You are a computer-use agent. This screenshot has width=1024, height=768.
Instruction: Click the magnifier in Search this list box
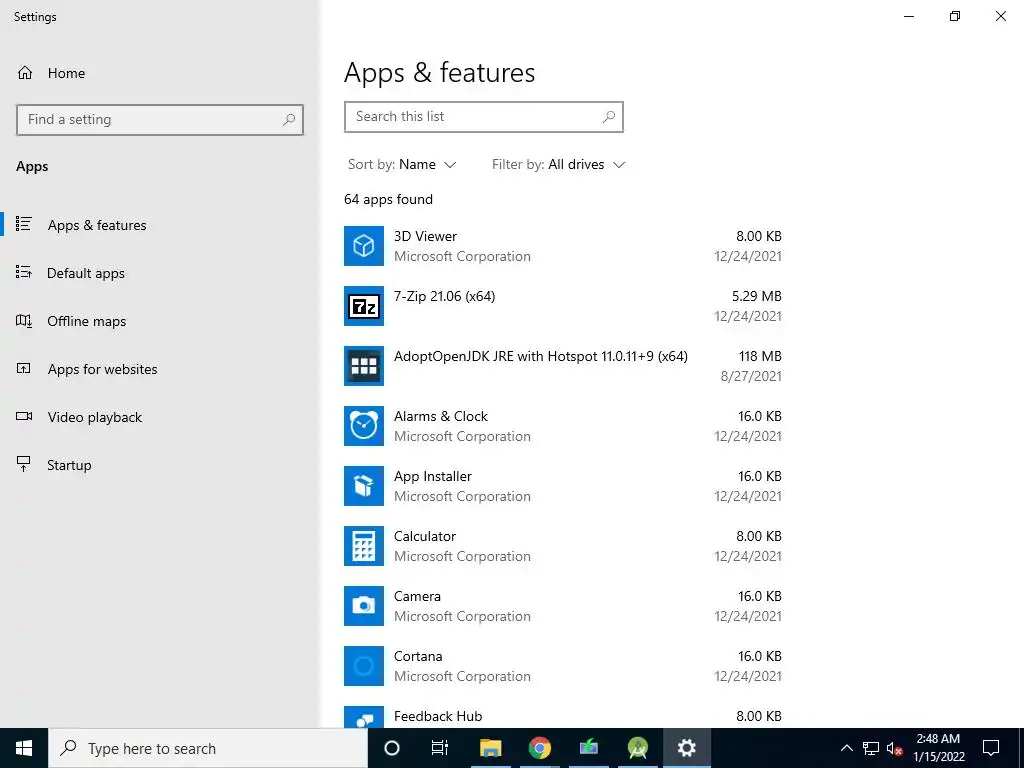pyautogui.click(x=609, y=117)
